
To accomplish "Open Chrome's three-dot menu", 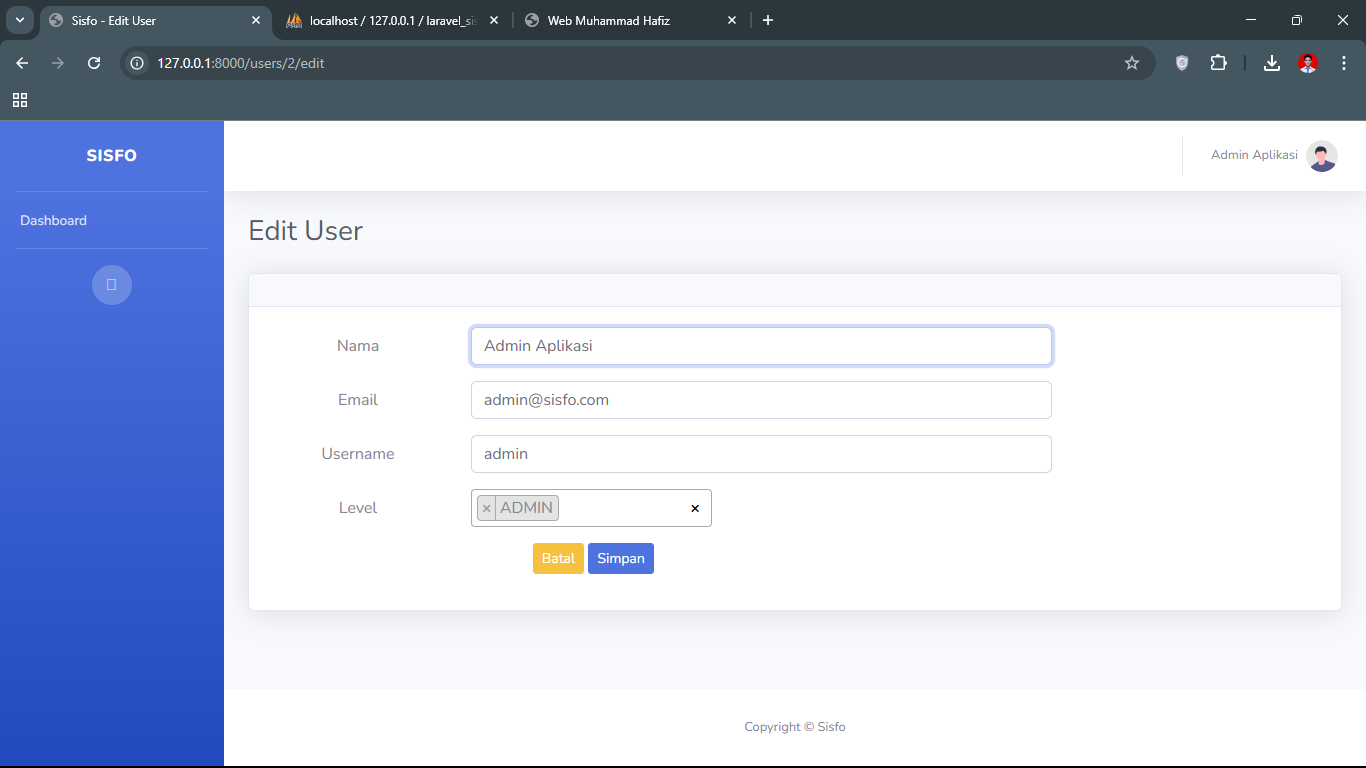I will [1344, 63].
